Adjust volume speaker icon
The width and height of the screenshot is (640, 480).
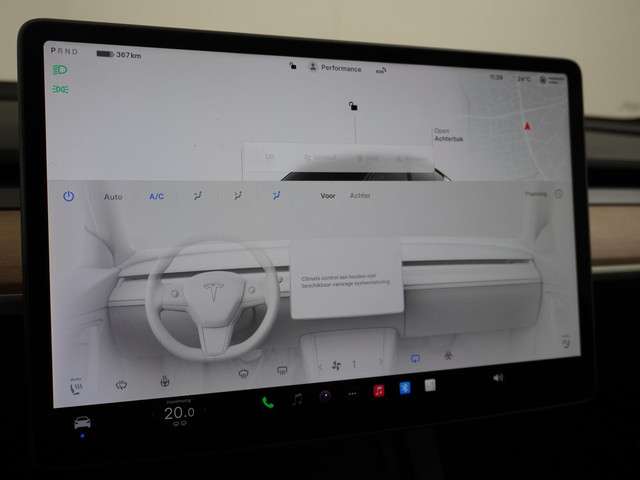(x=498, y=378)
